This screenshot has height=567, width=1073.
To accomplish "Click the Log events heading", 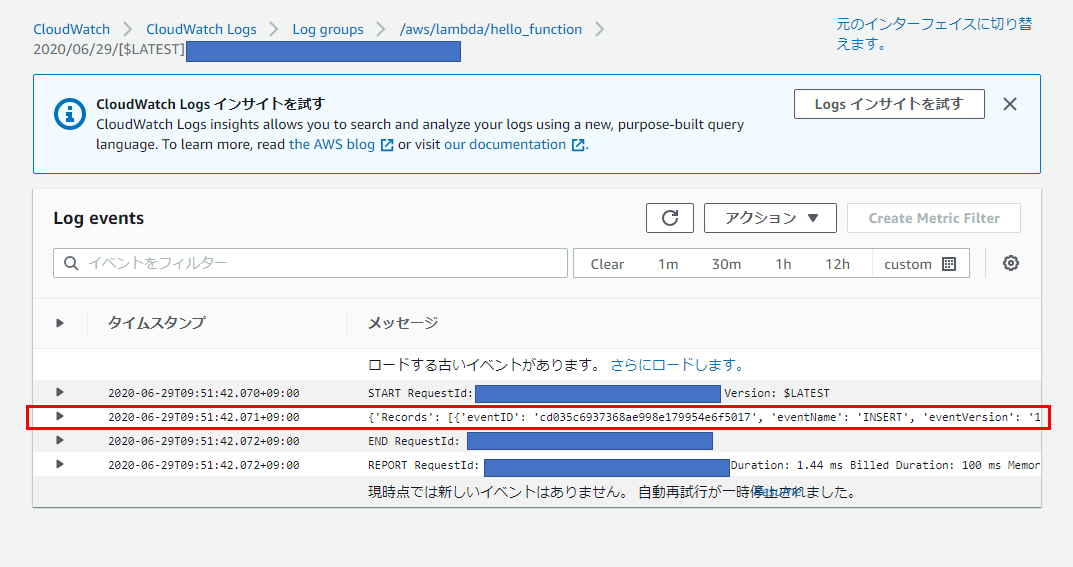I will 99,218.
